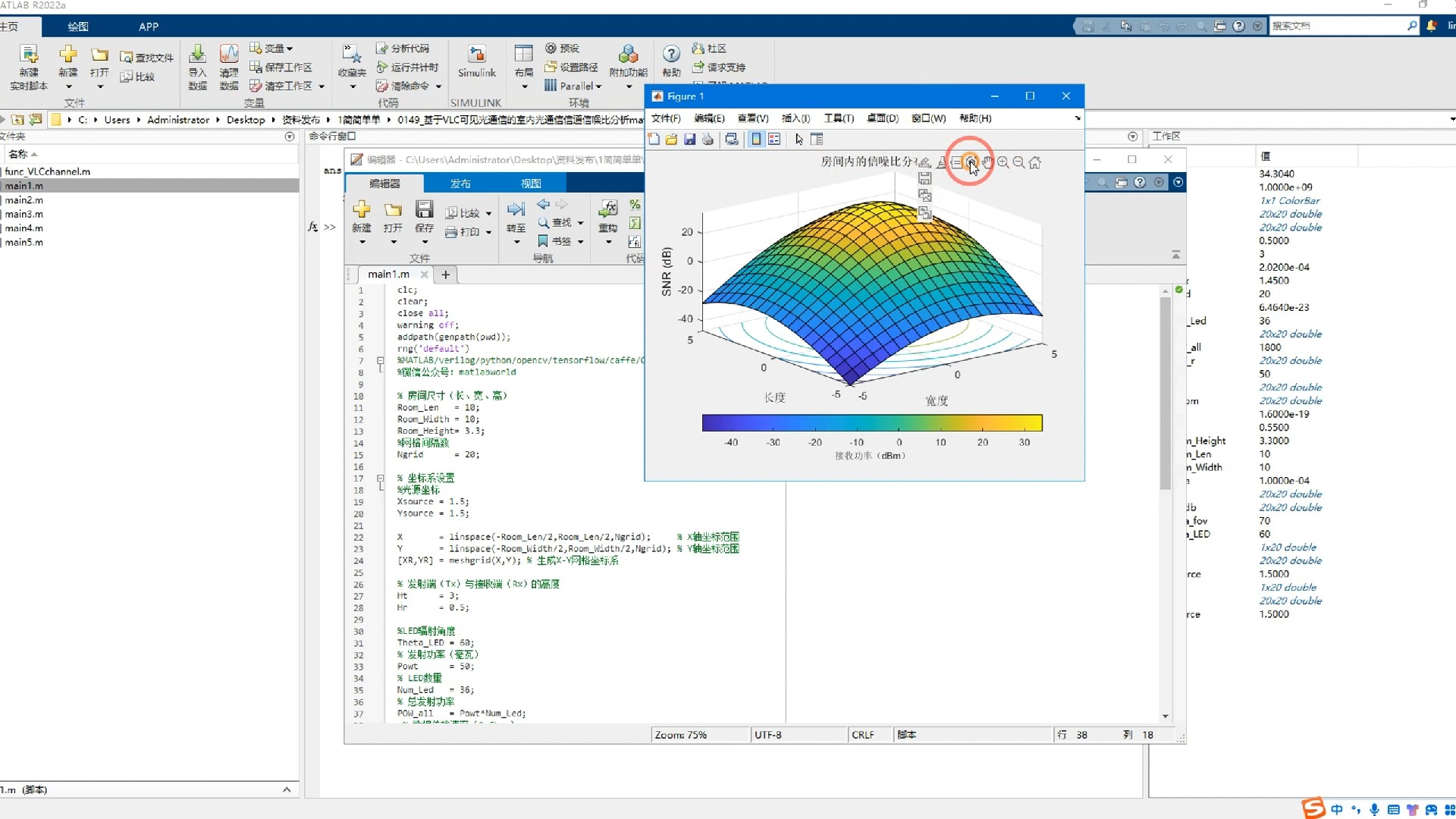Open the 工具(T) menu in Figure window
Screen dimensions: 1456x819
pyautogui.click(x=839, y=118)
